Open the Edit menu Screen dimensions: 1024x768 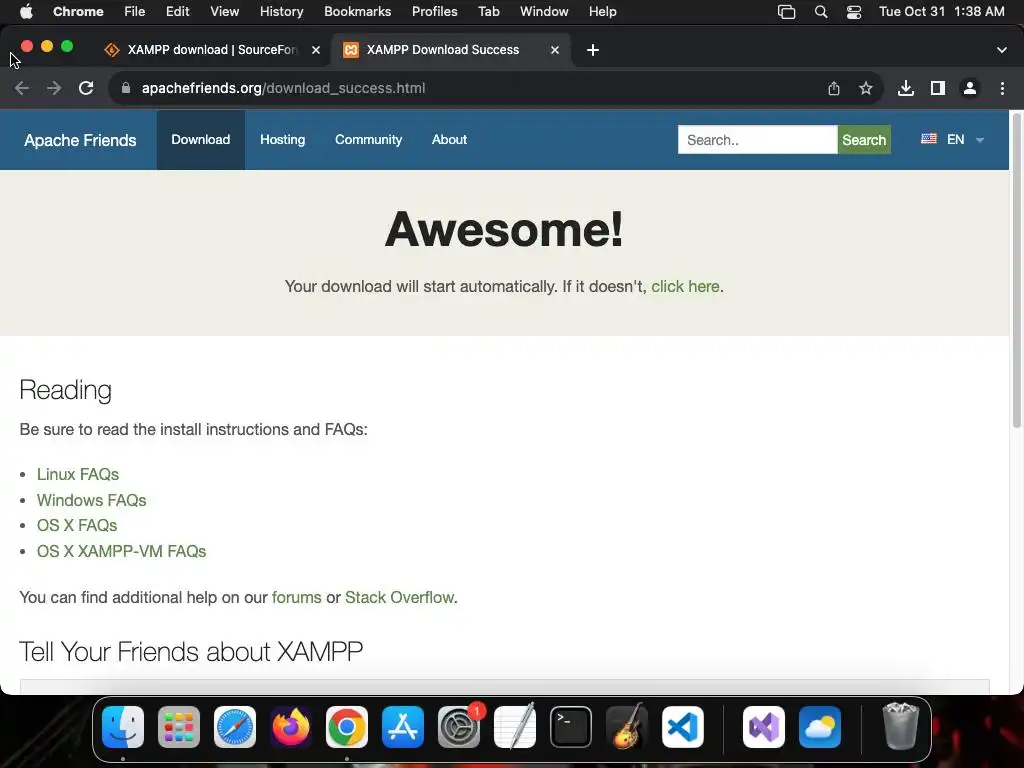click(x=178, y=12)
